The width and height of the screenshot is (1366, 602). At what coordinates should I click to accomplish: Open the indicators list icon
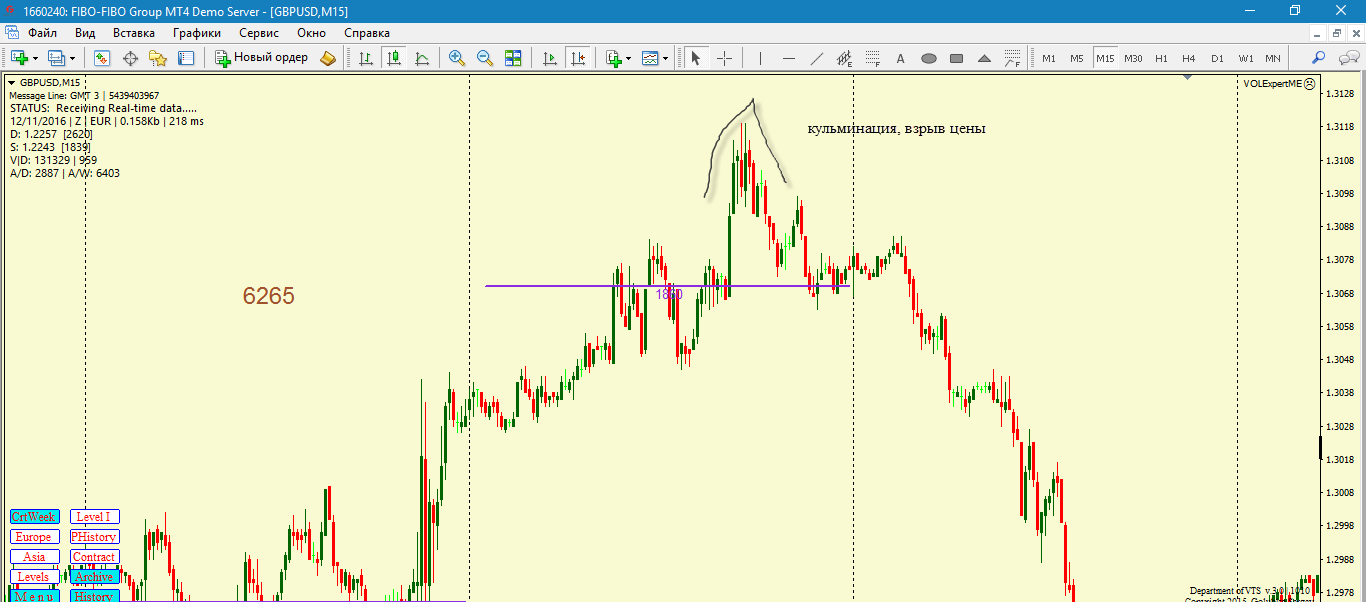(613, 58)
